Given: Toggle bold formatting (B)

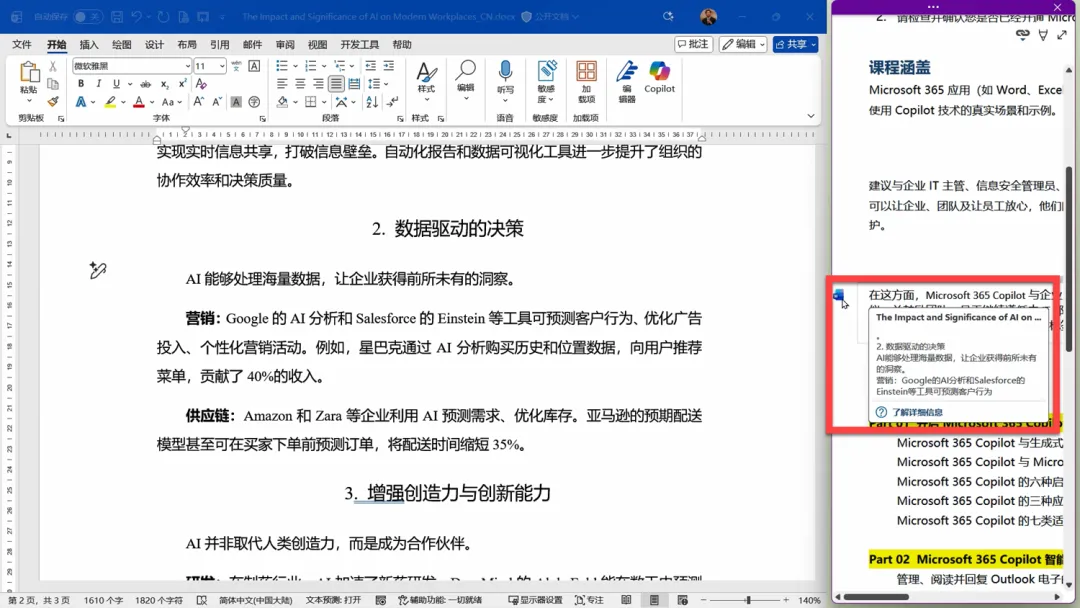Looking at the screenshot, I should 81,84.
